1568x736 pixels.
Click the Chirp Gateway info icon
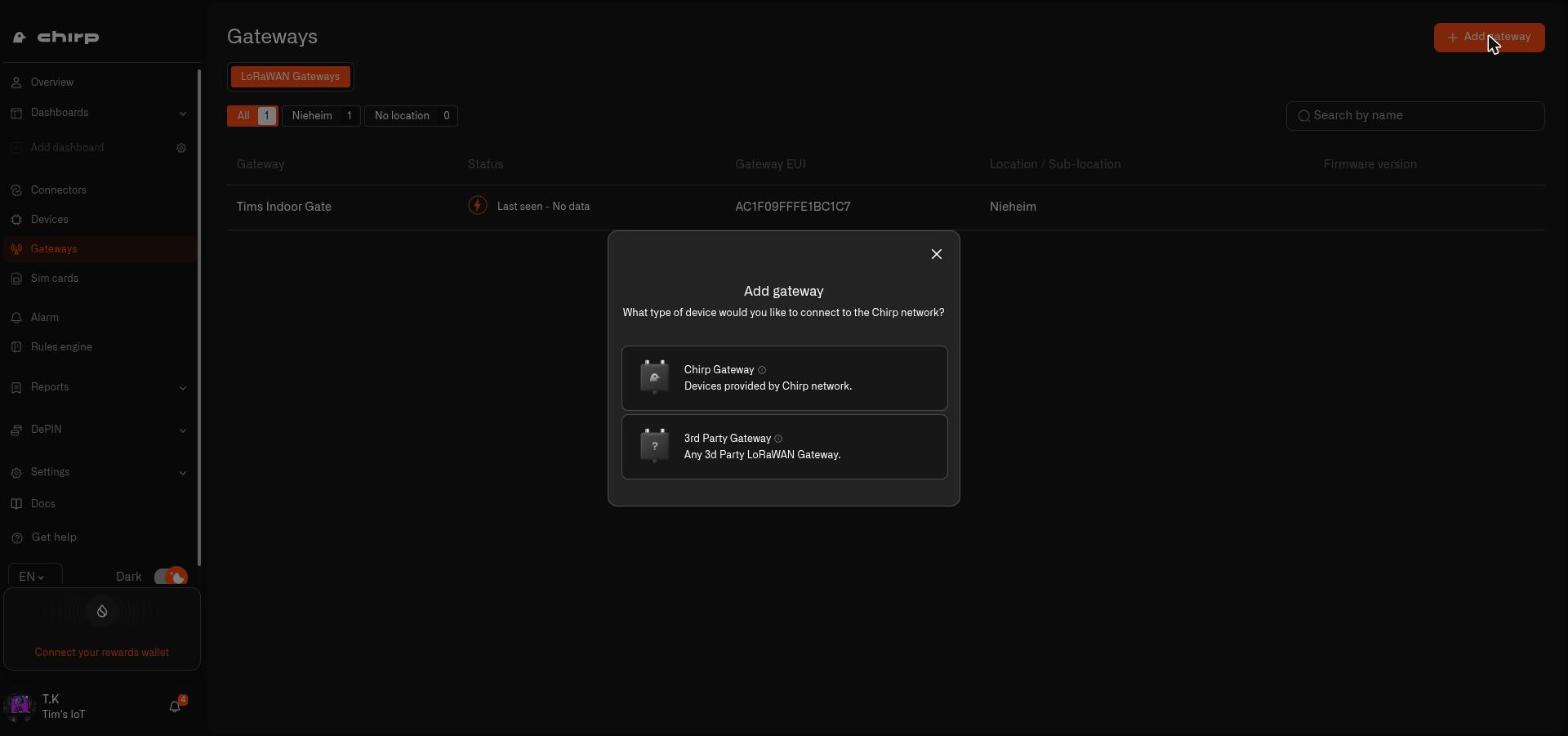coord(762,370)
